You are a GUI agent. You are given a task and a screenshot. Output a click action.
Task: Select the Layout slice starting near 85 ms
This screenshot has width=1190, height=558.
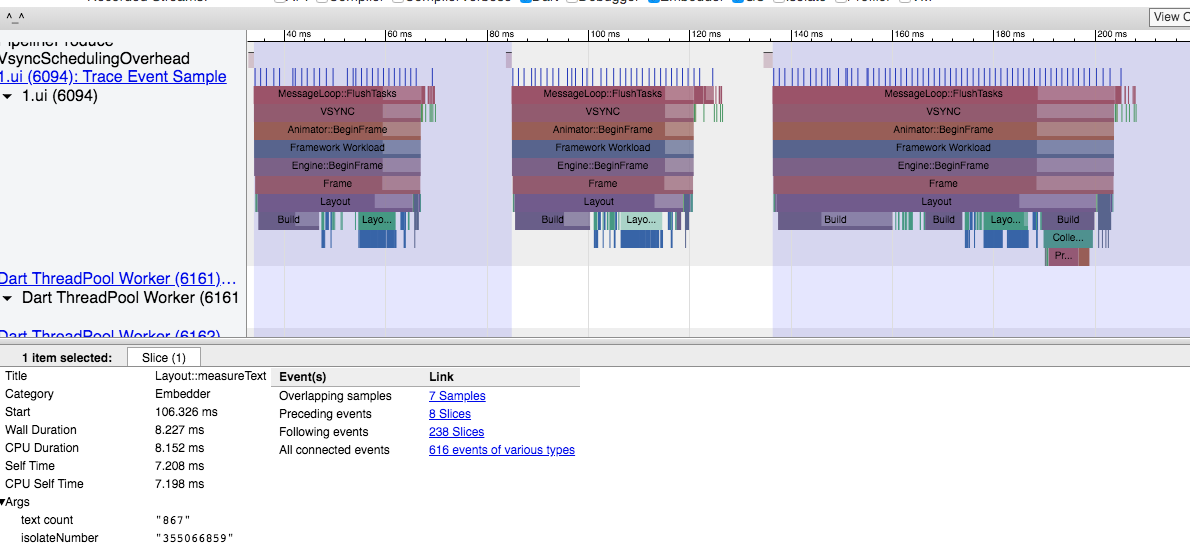tap(599, 202)
